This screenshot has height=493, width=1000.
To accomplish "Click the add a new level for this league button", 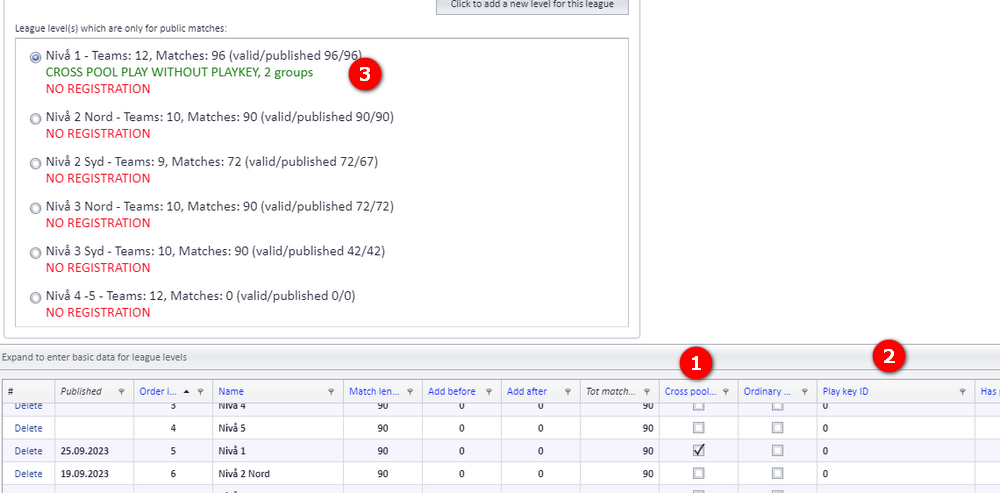I will pos(532,5).
